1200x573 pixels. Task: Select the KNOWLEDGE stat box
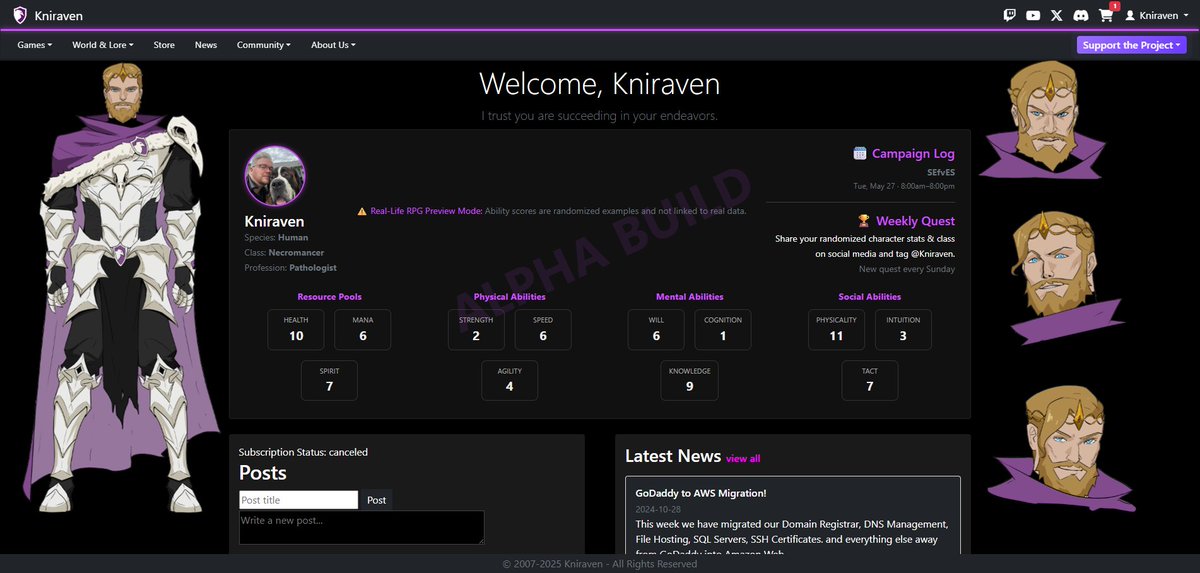(x=690, y=380)
